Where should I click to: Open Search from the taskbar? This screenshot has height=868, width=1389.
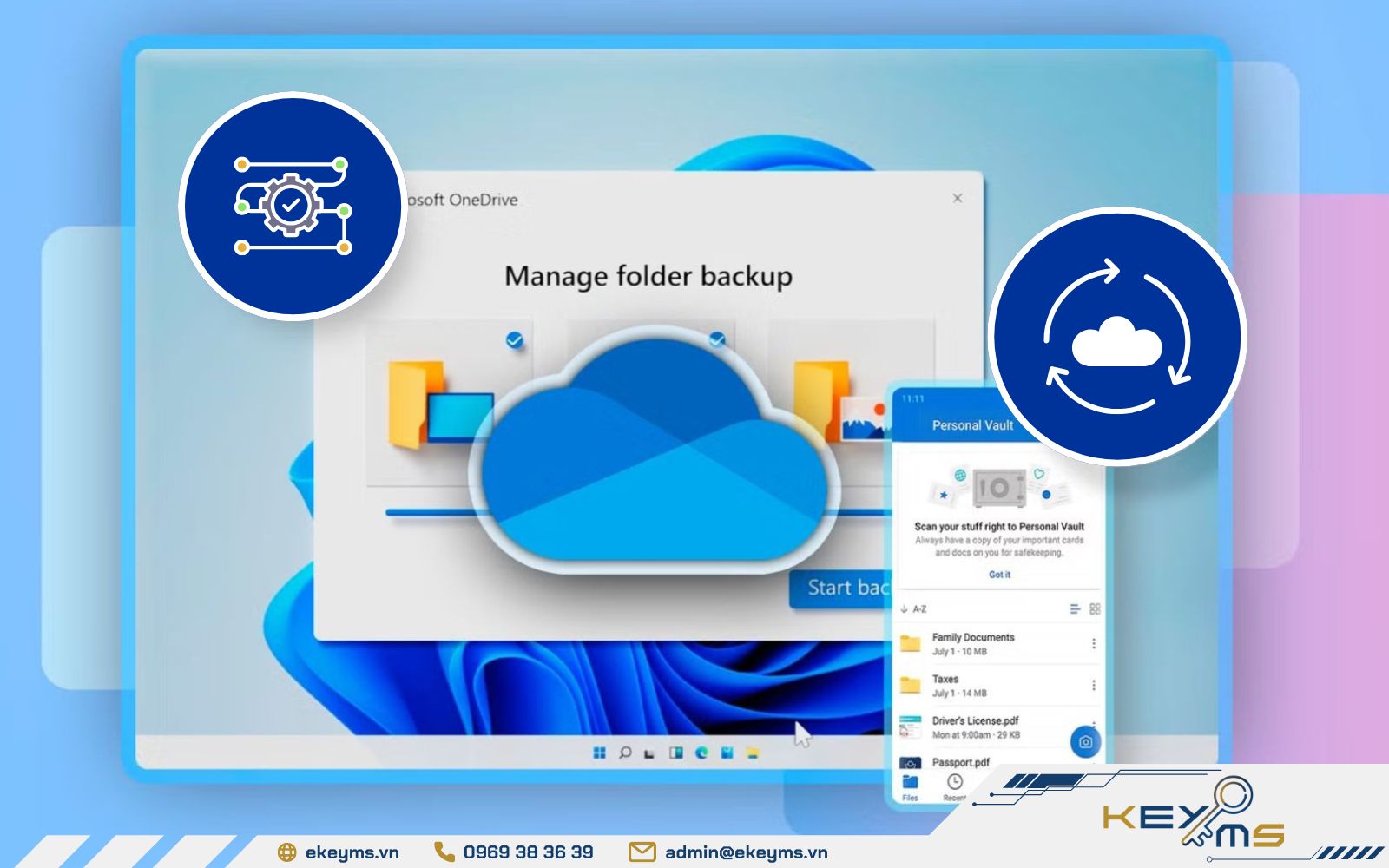[624, 753]
